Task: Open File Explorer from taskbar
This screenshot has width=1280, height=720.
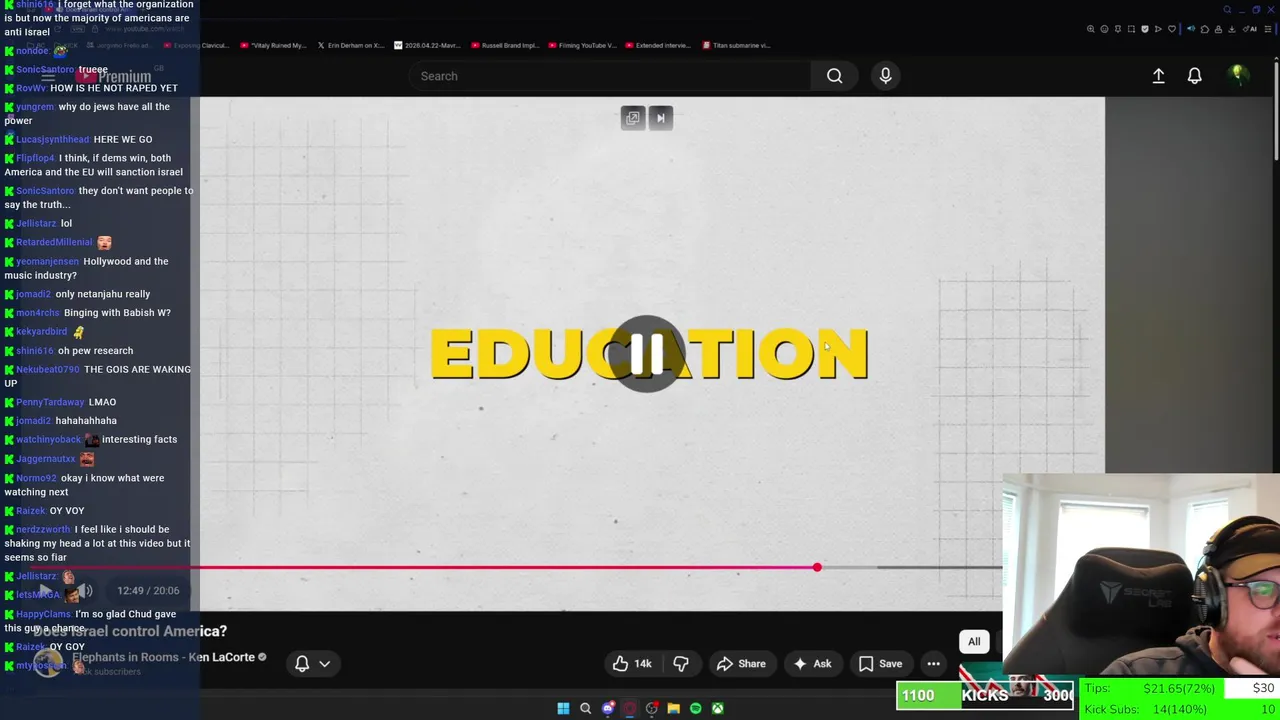Action: [673, 709]
